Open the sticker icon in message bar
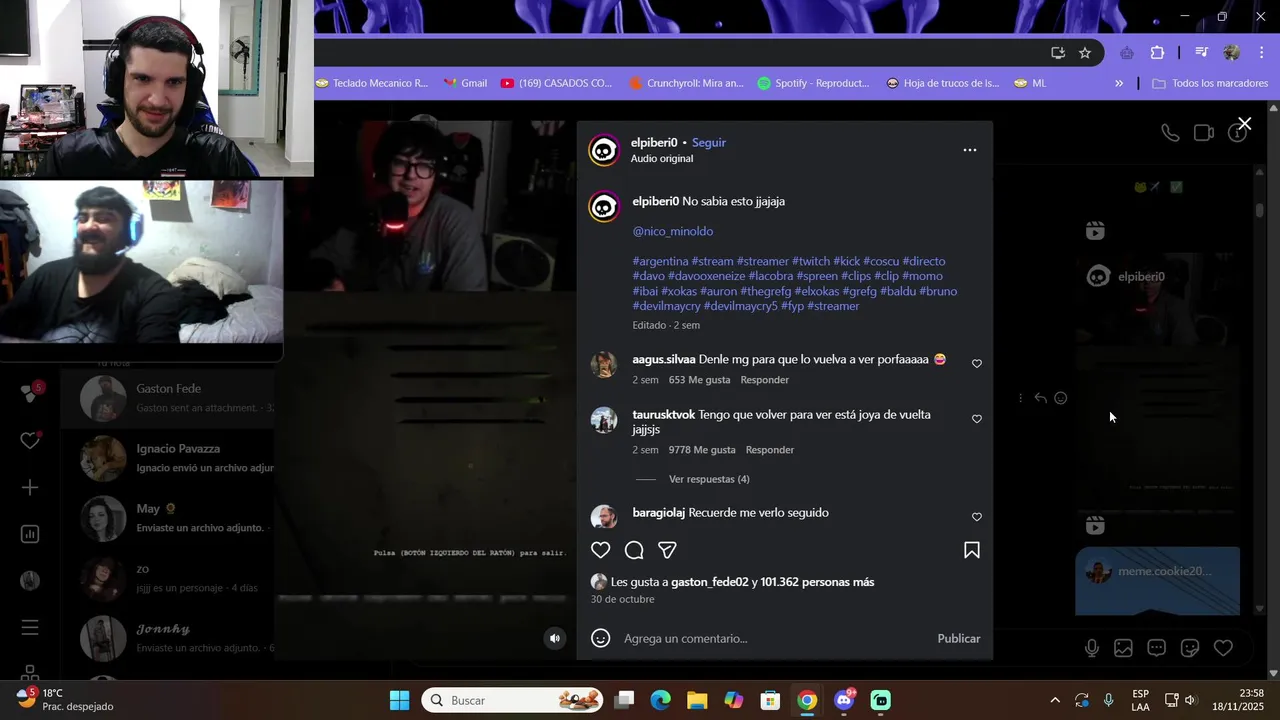Viewport: 1280px width, 720px height. tap(1190, 648)
